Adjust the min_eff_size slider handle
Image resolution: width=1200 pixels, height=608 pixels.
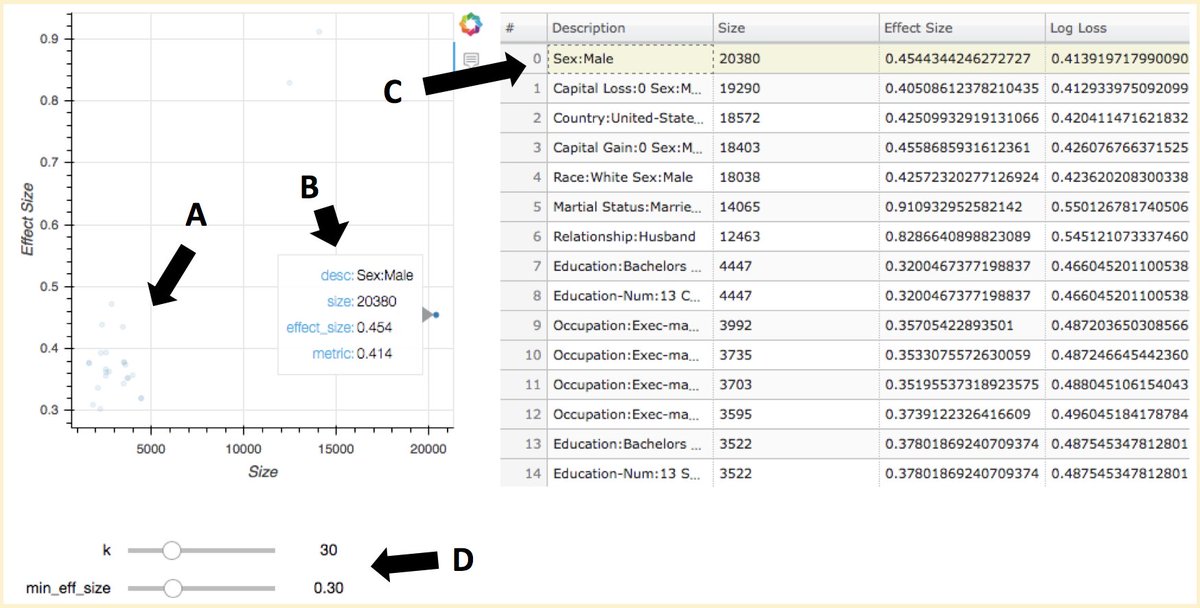point(171,588)
